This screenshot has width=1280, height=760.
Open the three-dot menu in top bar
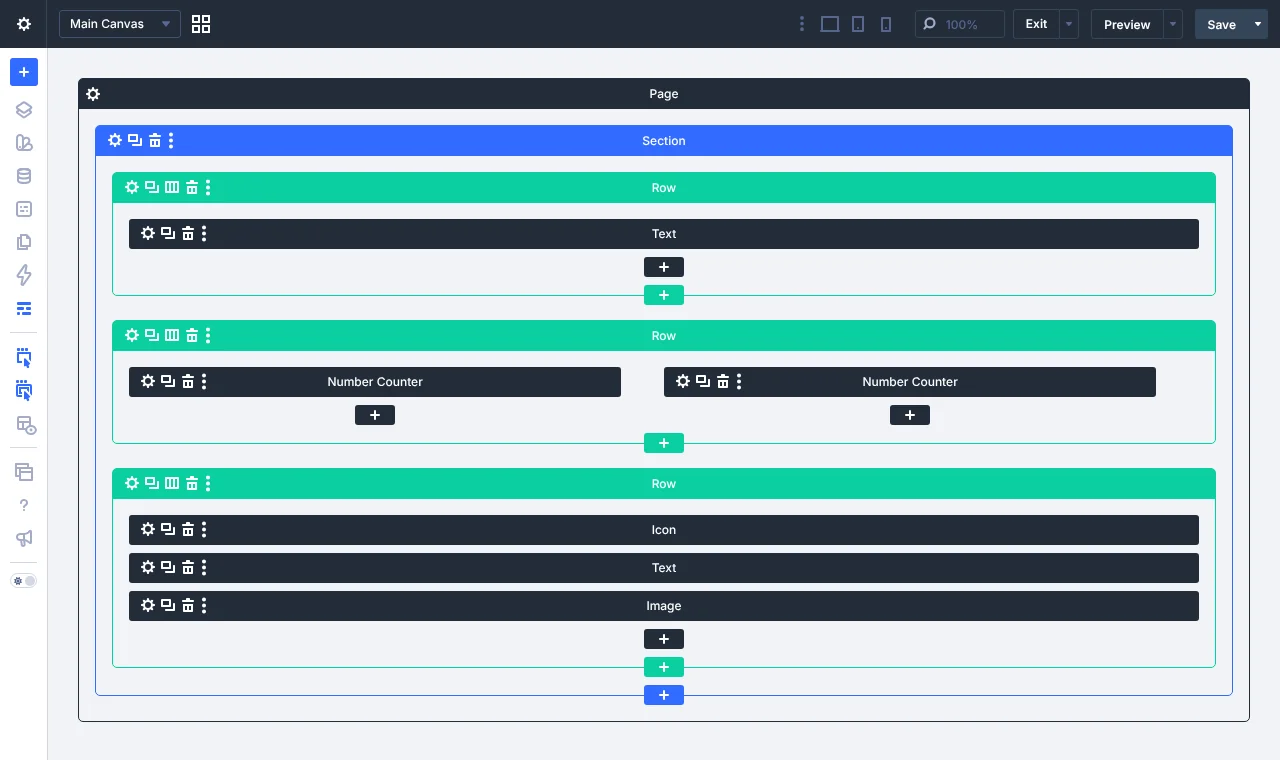pos(801,24)
